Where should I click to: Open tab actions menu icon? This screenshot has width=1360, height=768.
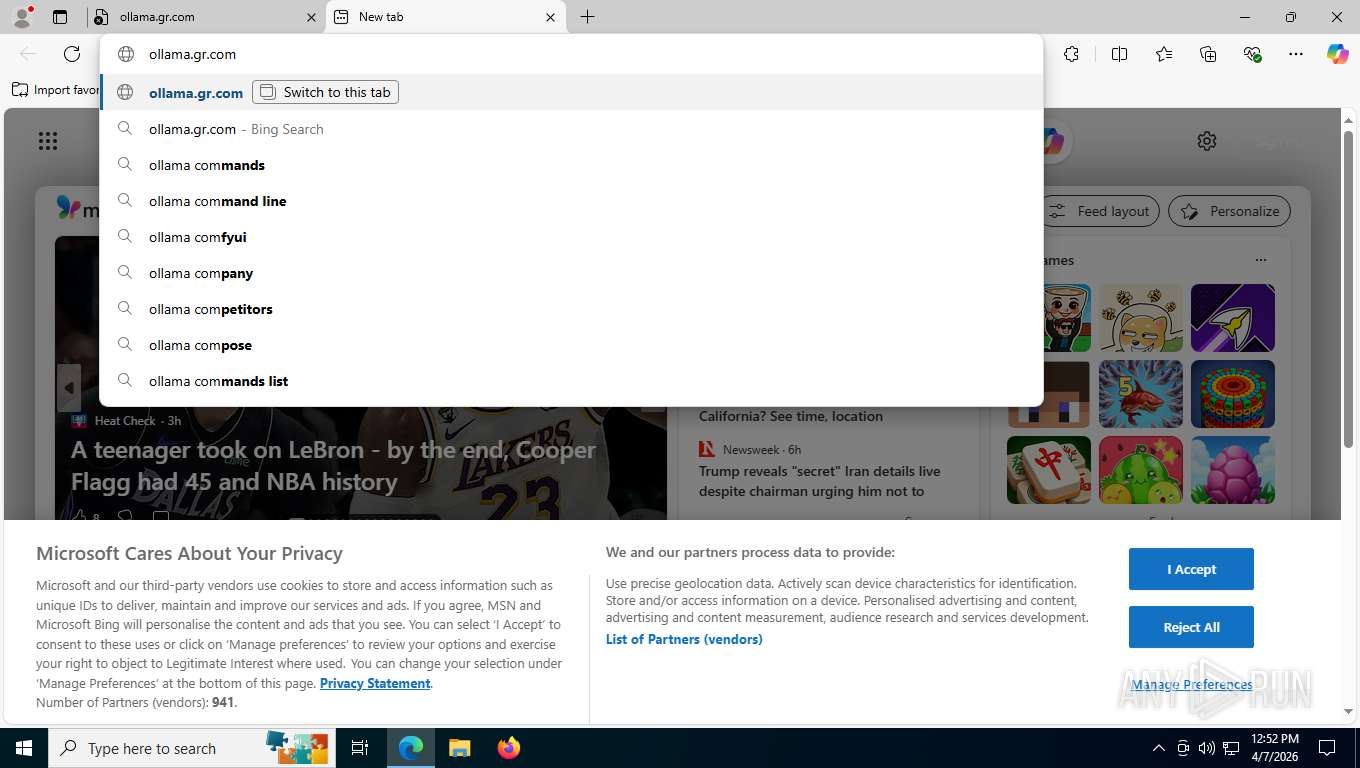[x=60, y=17]
